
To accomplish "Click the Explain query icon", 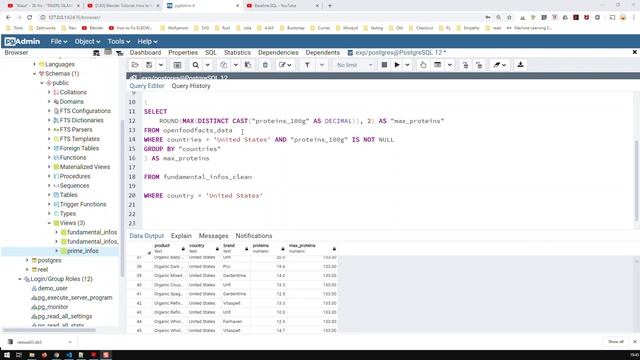I will (423, 65).
